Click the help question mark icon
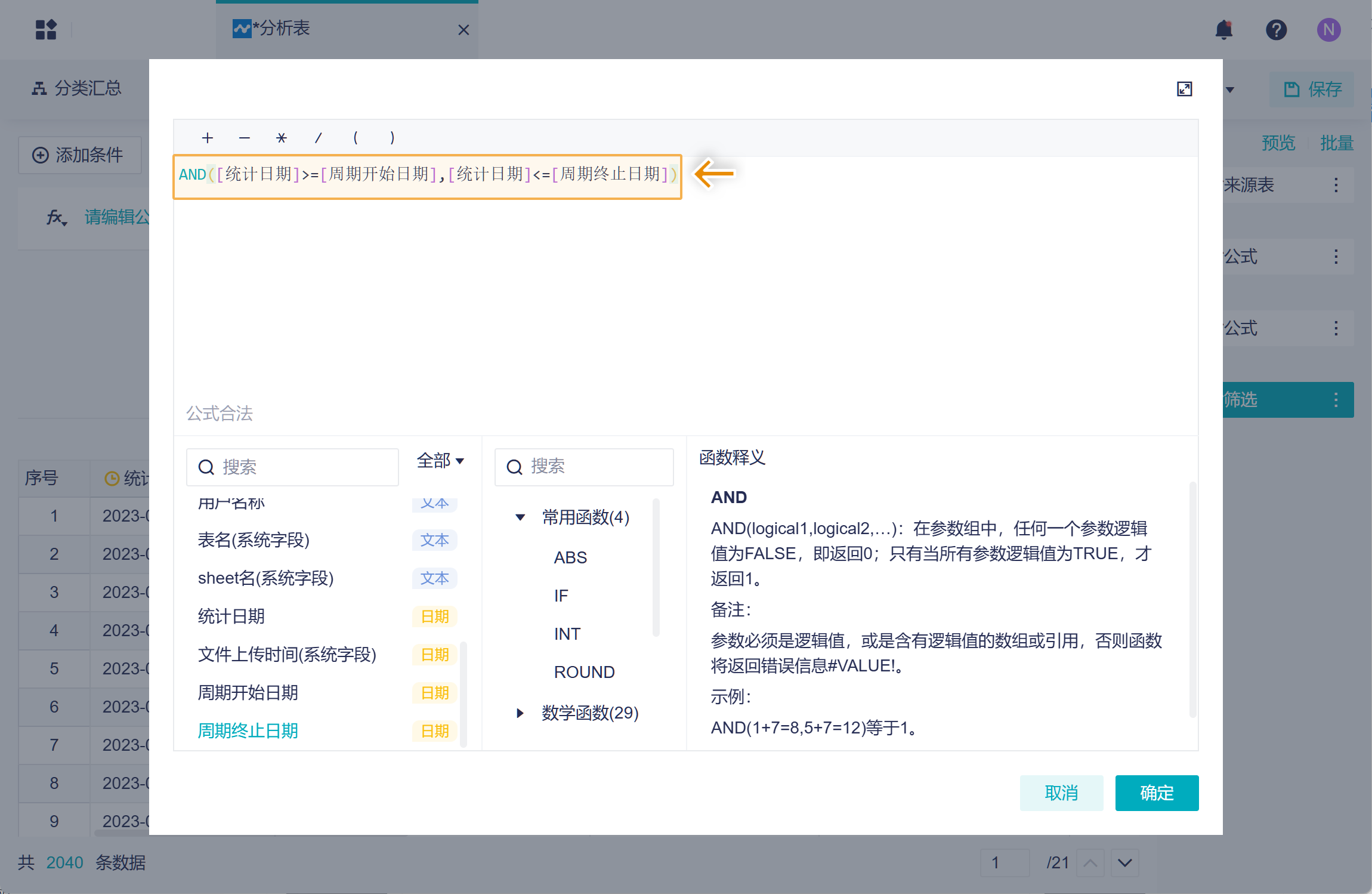 (1277, 30)
